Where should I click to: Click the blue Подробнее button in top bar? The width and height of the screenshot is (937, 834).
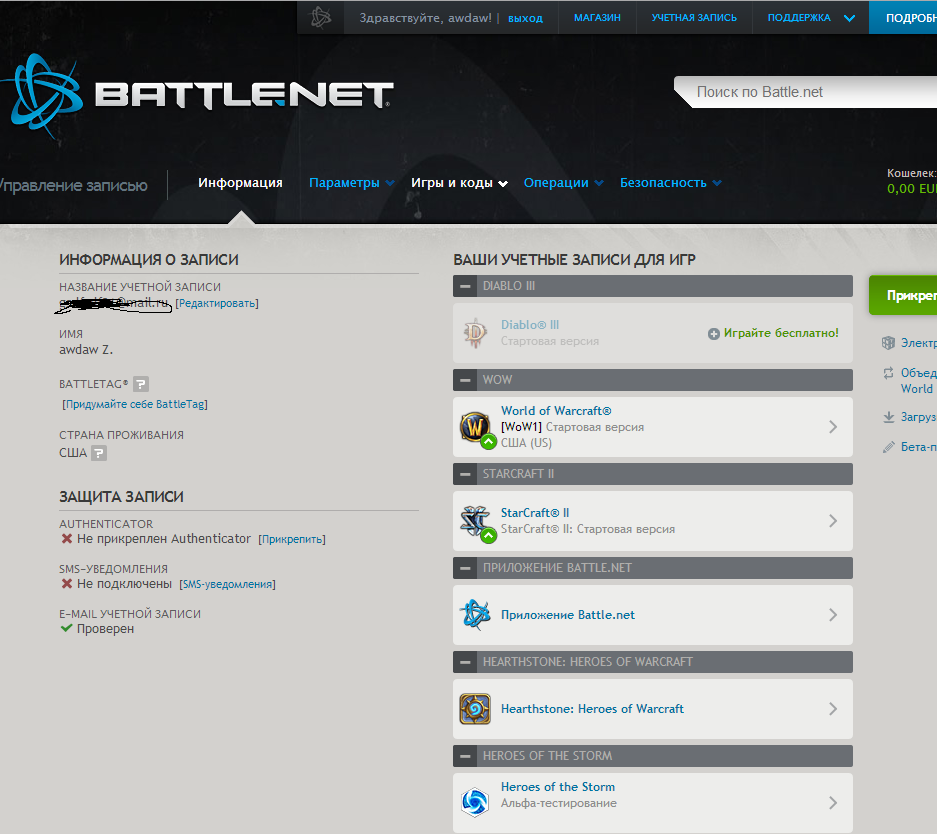903,17
